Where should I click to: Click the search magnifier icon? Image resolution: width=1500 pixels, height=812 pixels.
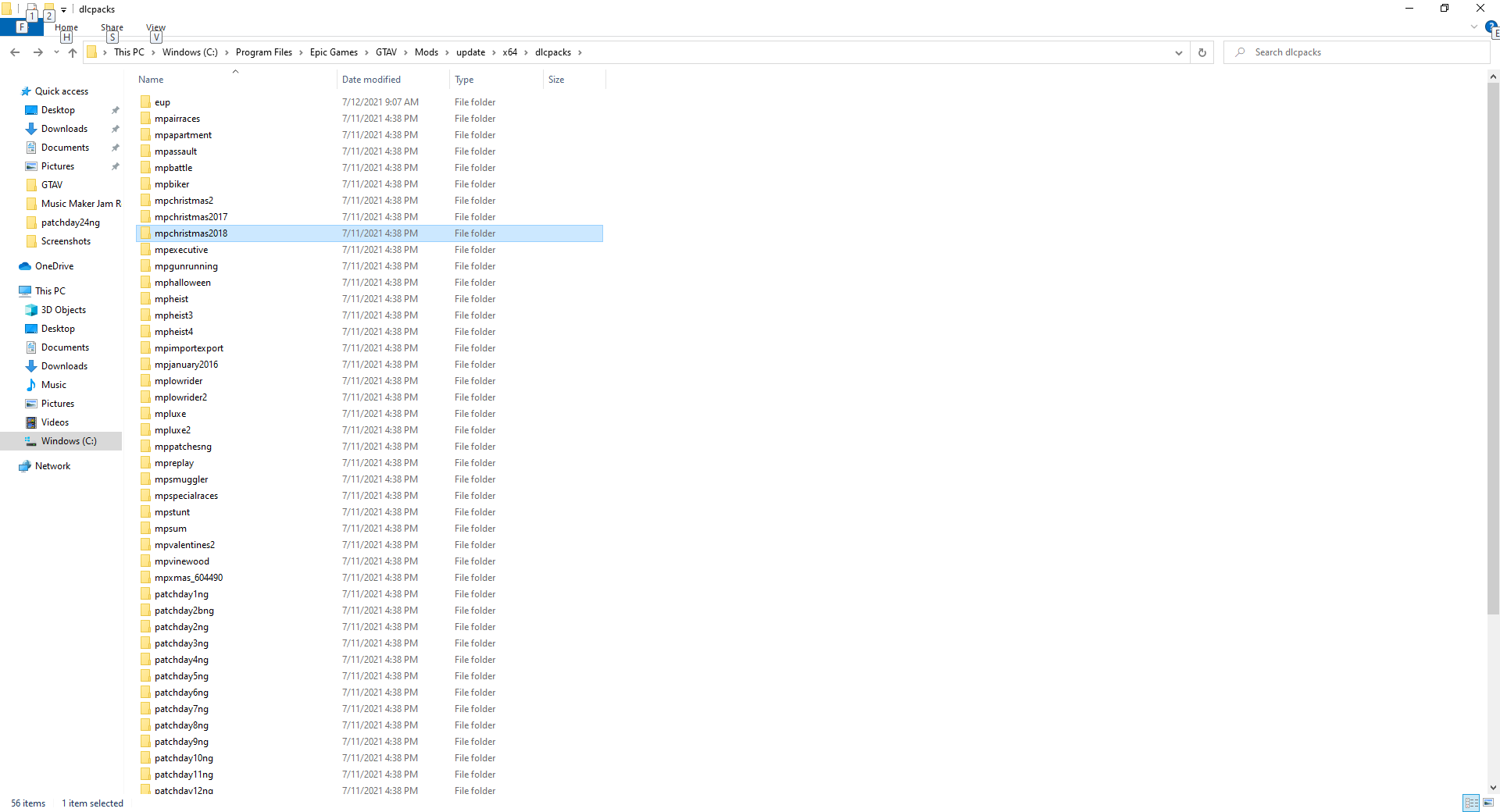[x=1240, y=52]
